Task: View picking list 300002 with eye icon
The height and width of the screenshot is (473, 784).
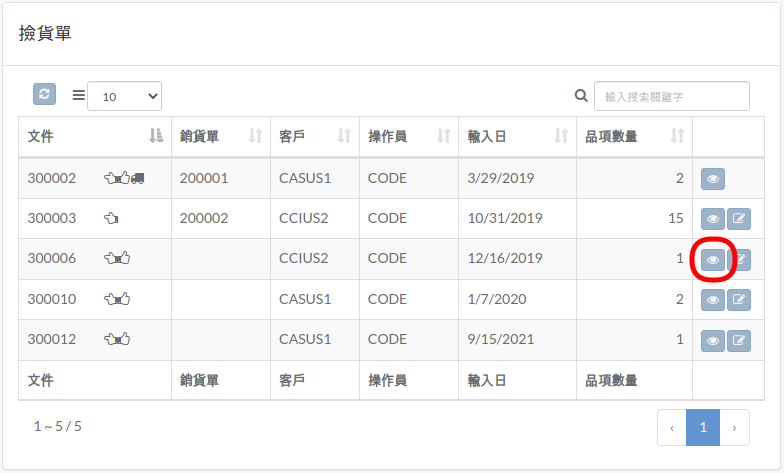Action: [713, 179]
